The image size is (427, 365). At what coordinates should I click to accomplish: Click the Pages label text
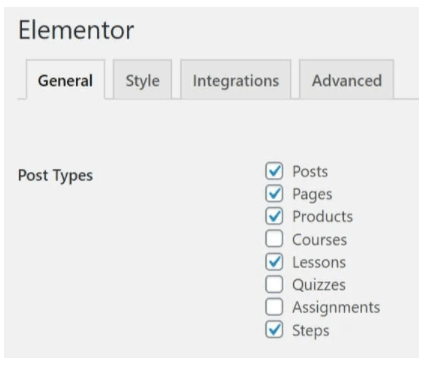coord(312,195)
